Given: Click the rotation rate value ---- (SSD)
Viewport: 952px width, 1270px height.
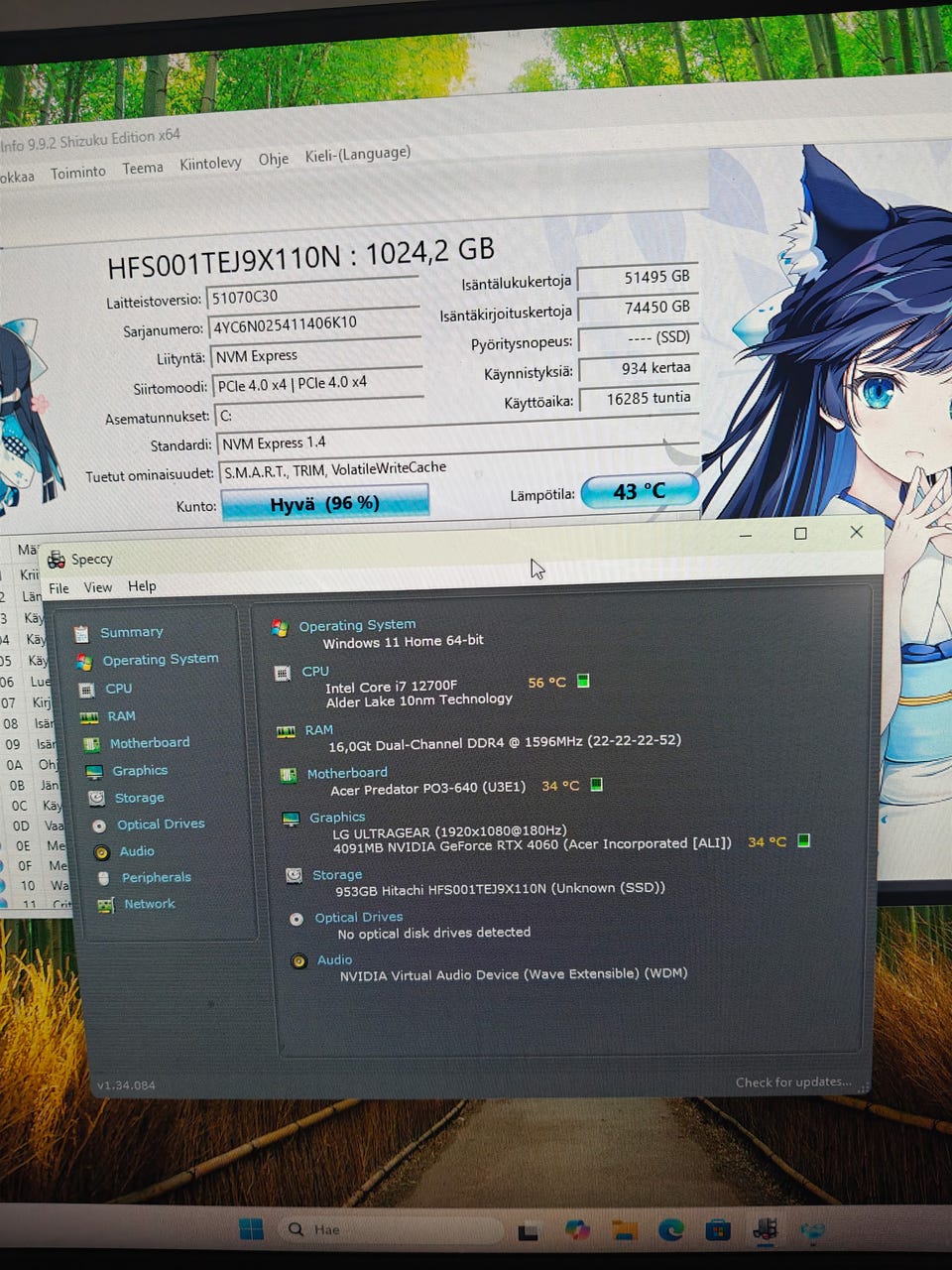Looking at the screenshot, I should coord(639,338).
